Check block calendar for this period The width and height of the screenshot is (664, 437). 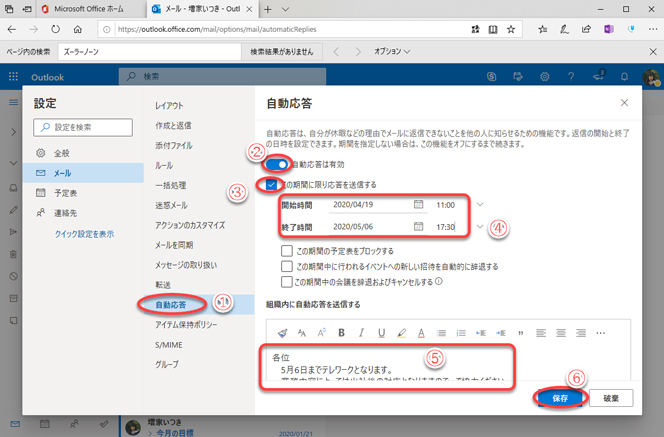click(x=287, y=251)
